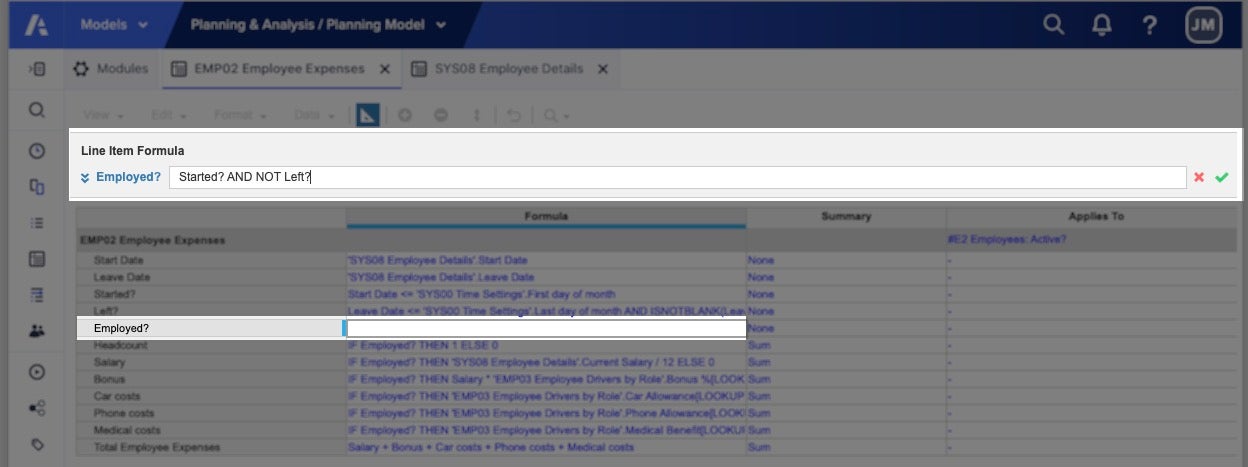This screenshot has width=1248, height=467.
Task: Click the empty Employed? formula cell
Action: coord(546,328)
